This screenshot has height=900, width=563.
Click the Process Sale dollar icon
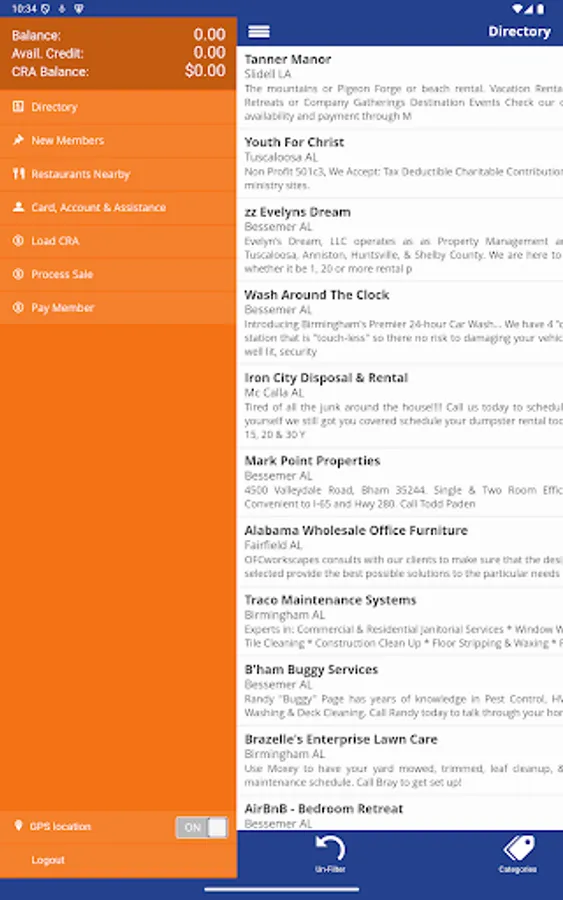click(18, 274)
